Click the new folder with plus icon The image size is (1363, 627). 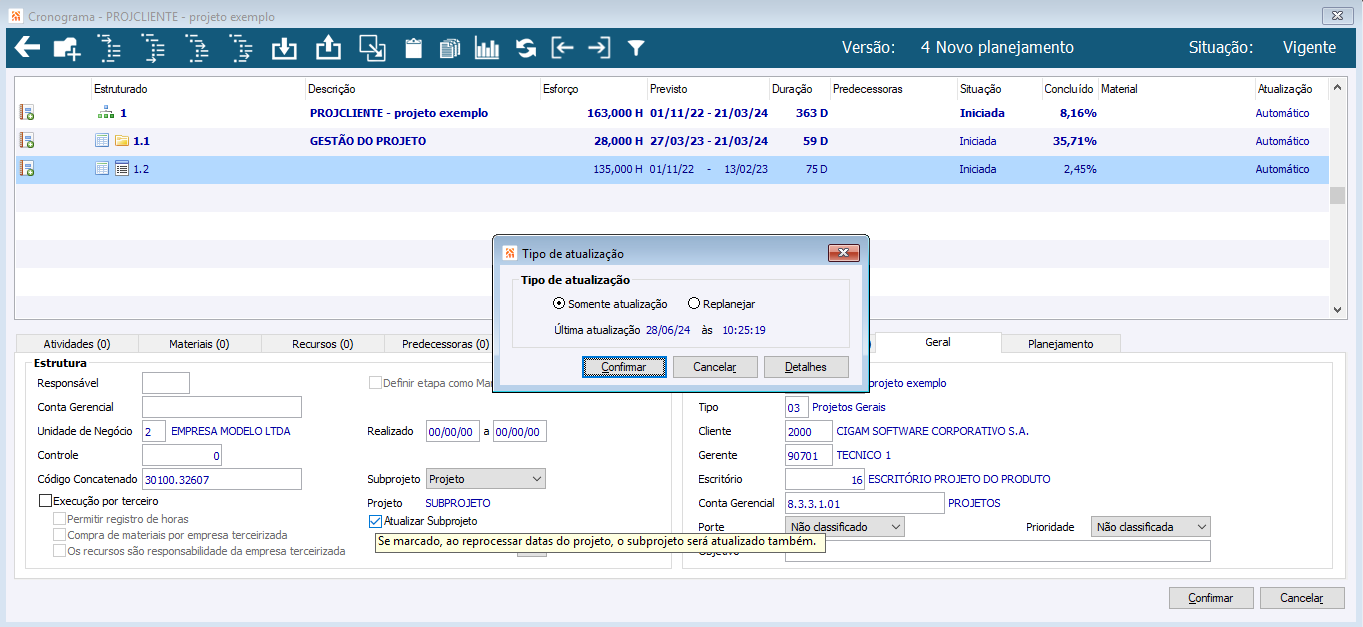click(66, 47)
